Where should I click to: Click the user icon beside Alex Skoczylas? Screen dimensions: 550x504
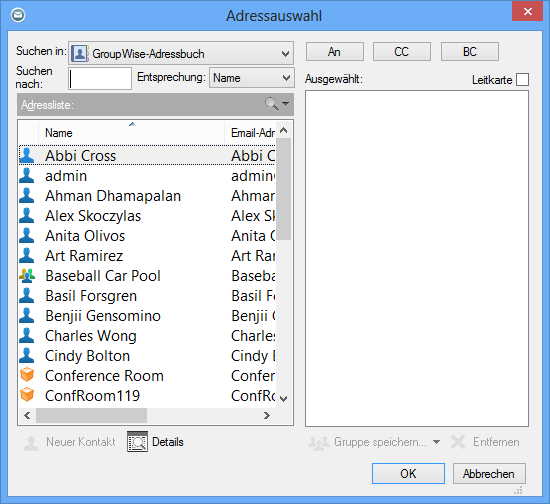point(27,215)
